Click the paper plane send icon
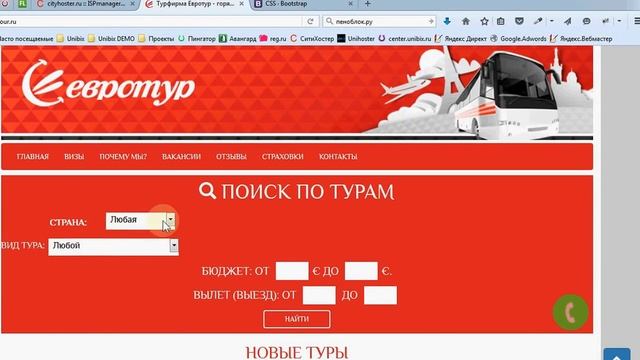 click(568, 21)
